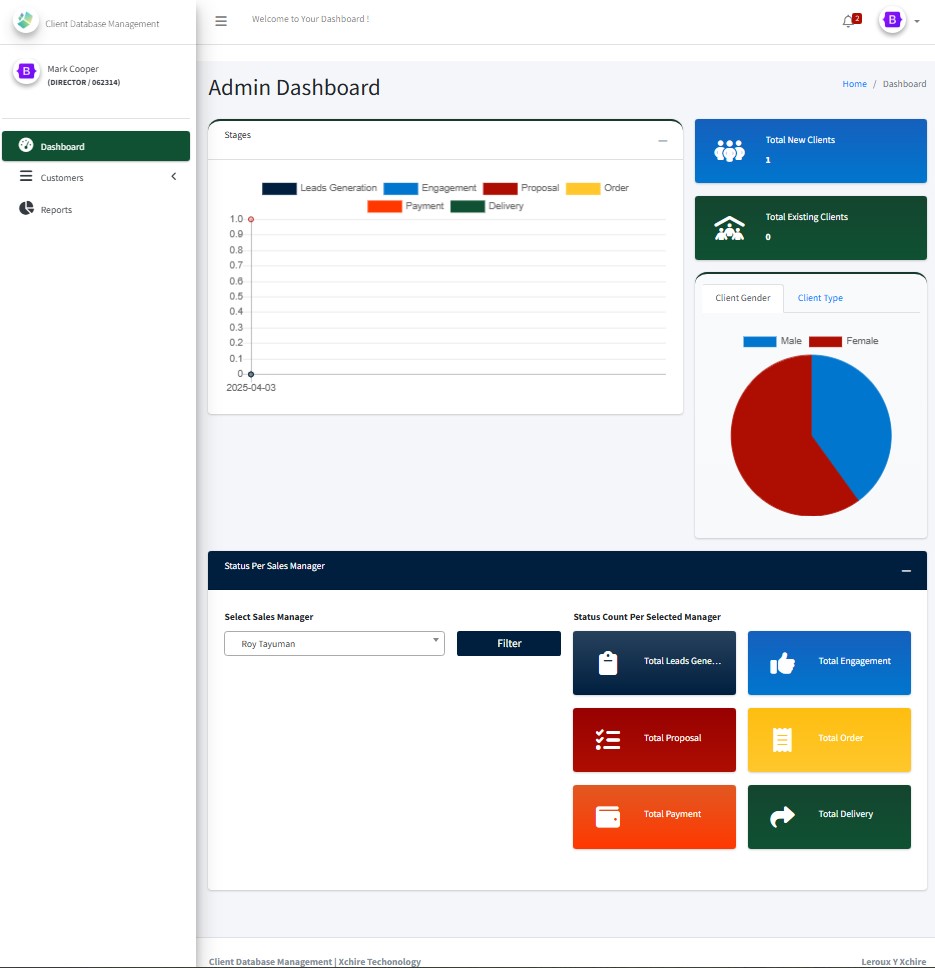Open the Dashboard sidebar item
935x968 pixels.
(x=96, y=146)
